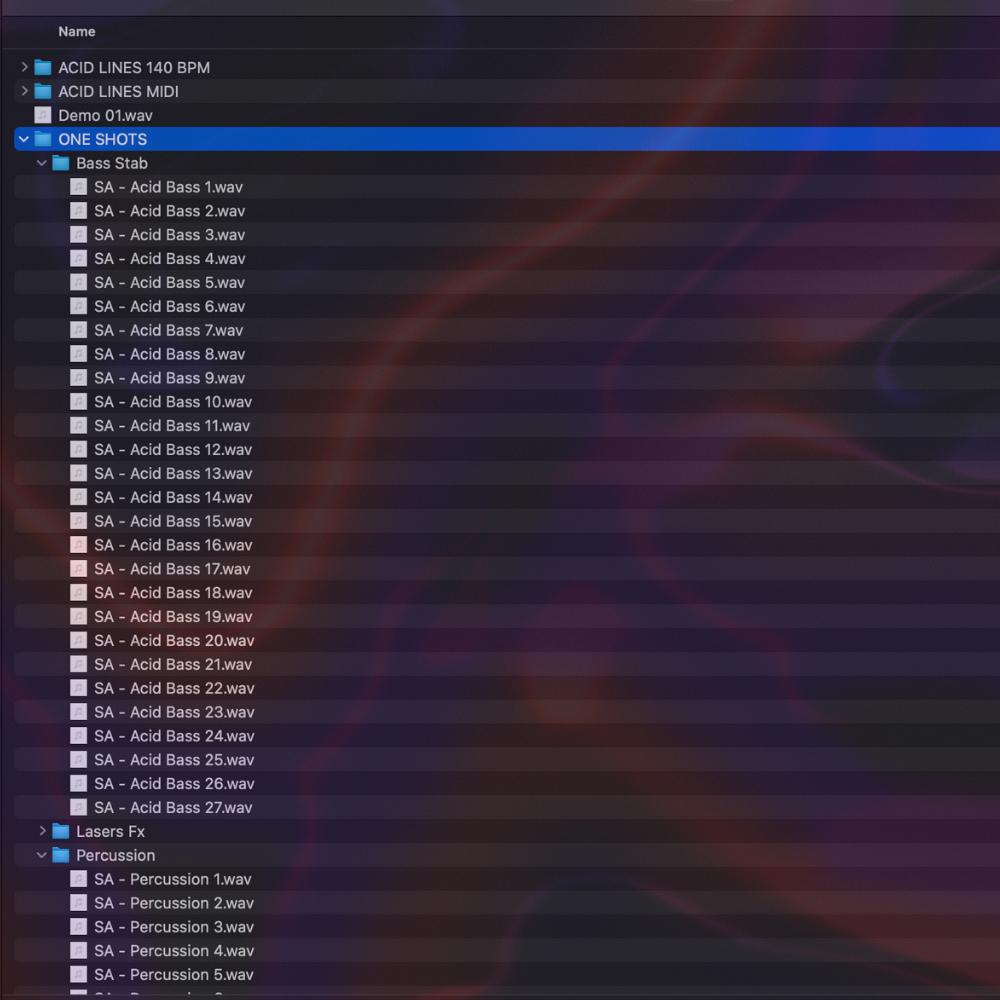Screen dimensions: 1000x1000
Task: Expand the ACID LINES MIDI folder
Action: click(x=24, y=91)
